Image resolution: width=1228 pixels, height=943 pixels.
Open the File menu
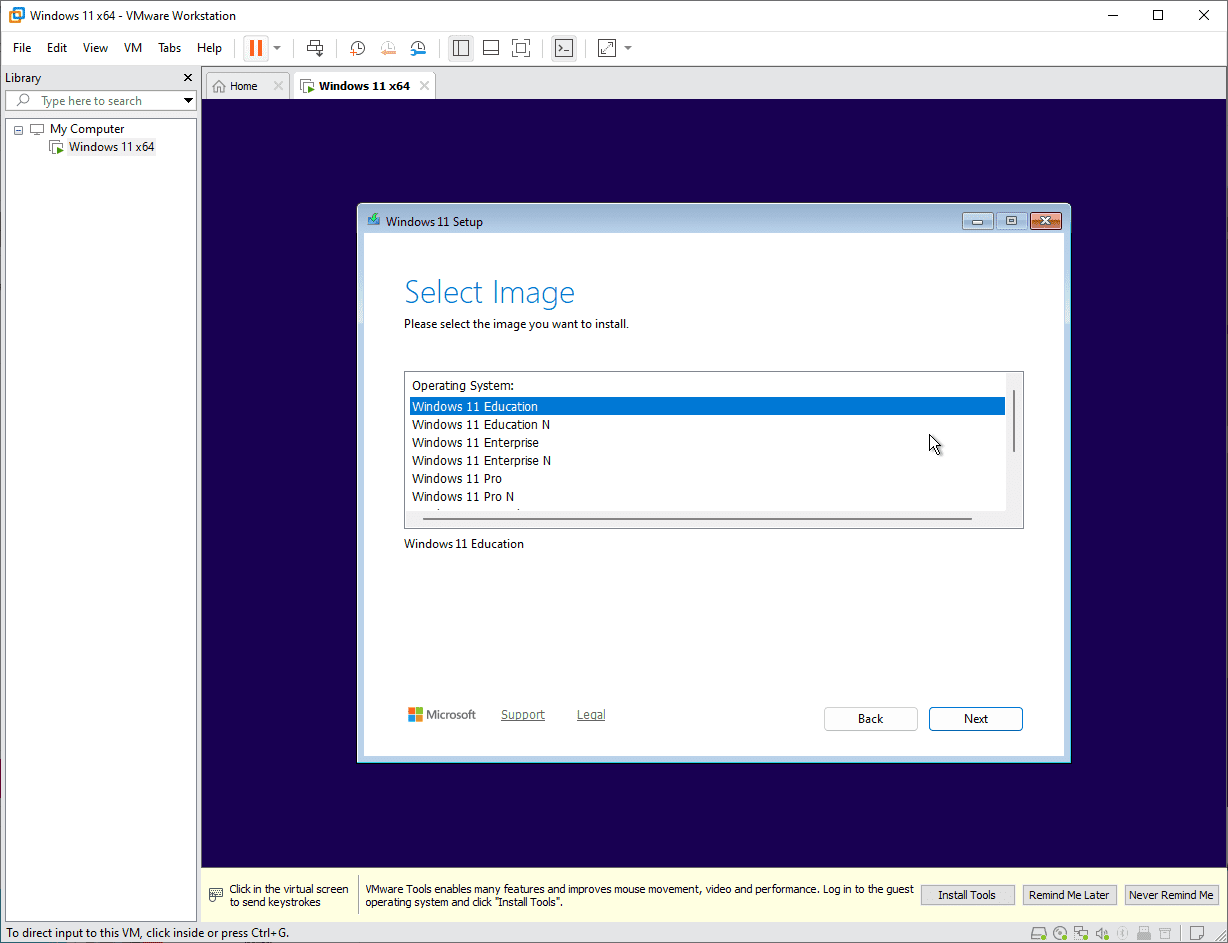click(x=22, y=48)
